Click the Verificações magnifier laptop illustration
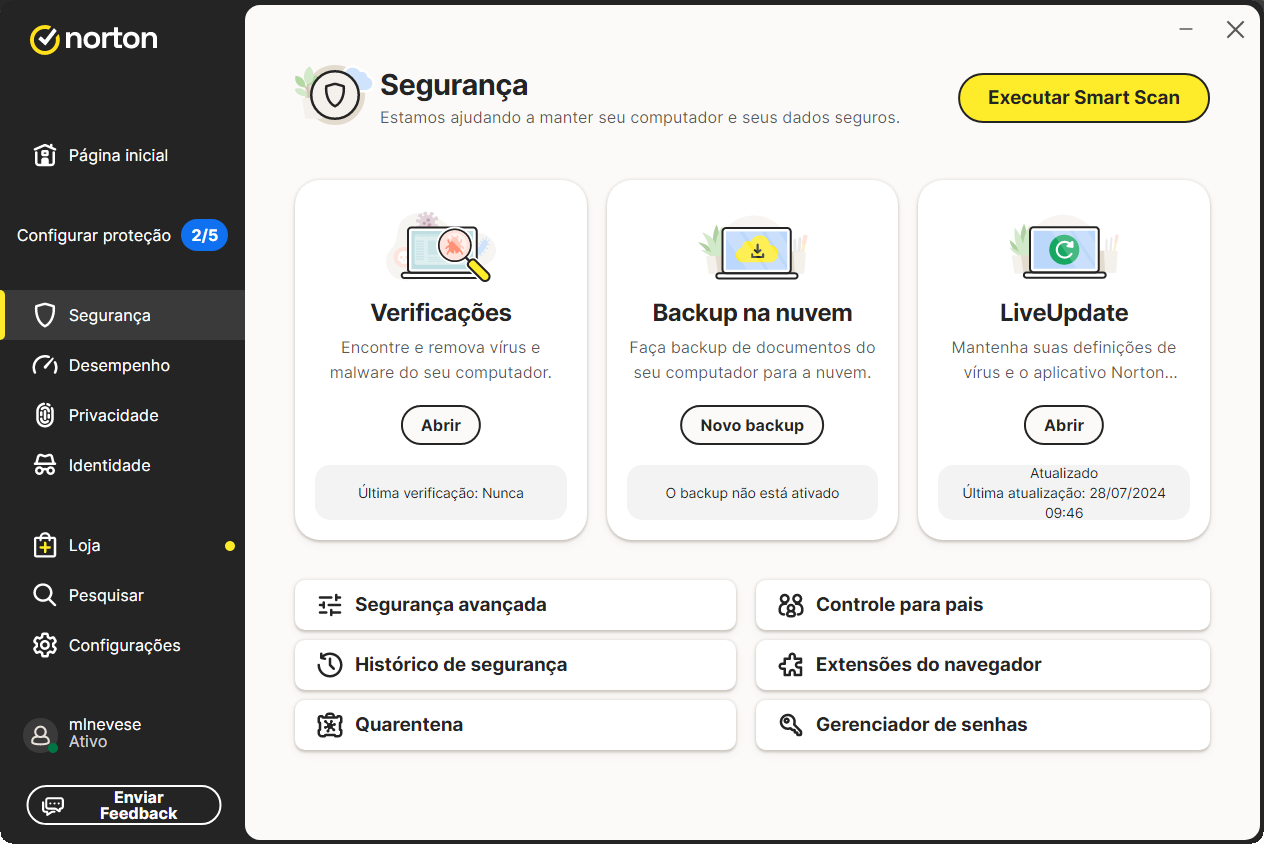1264x844 pixels. point(441,248)
